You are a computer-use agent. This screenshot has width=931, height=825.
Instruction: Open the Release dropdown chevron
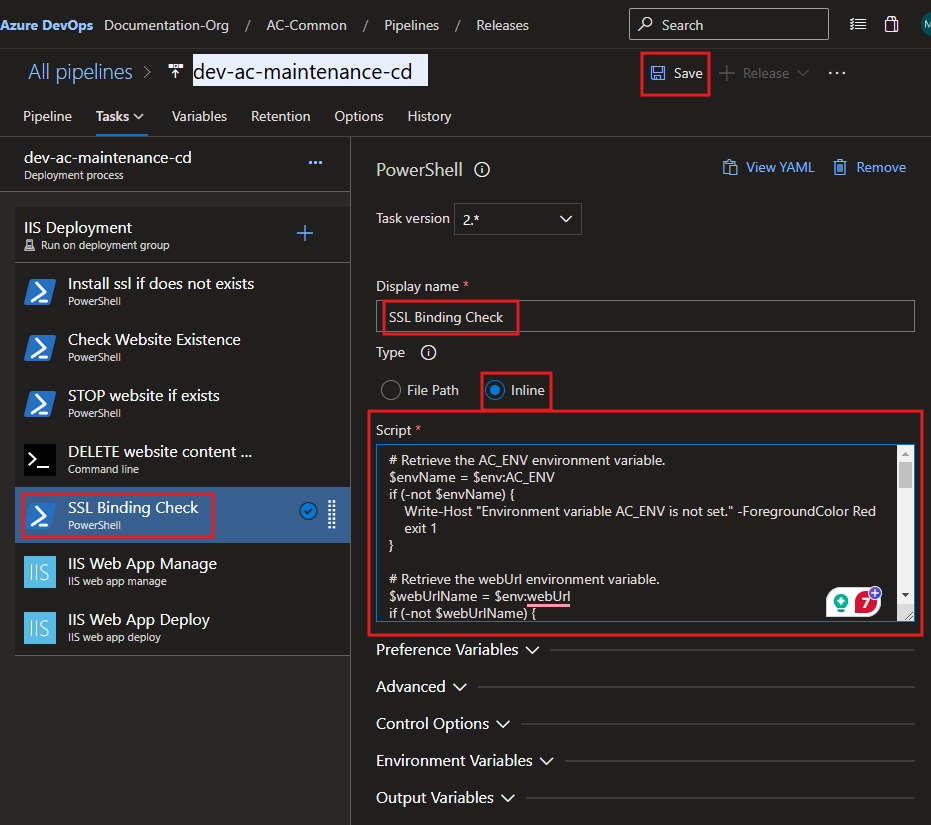[803, 73]
